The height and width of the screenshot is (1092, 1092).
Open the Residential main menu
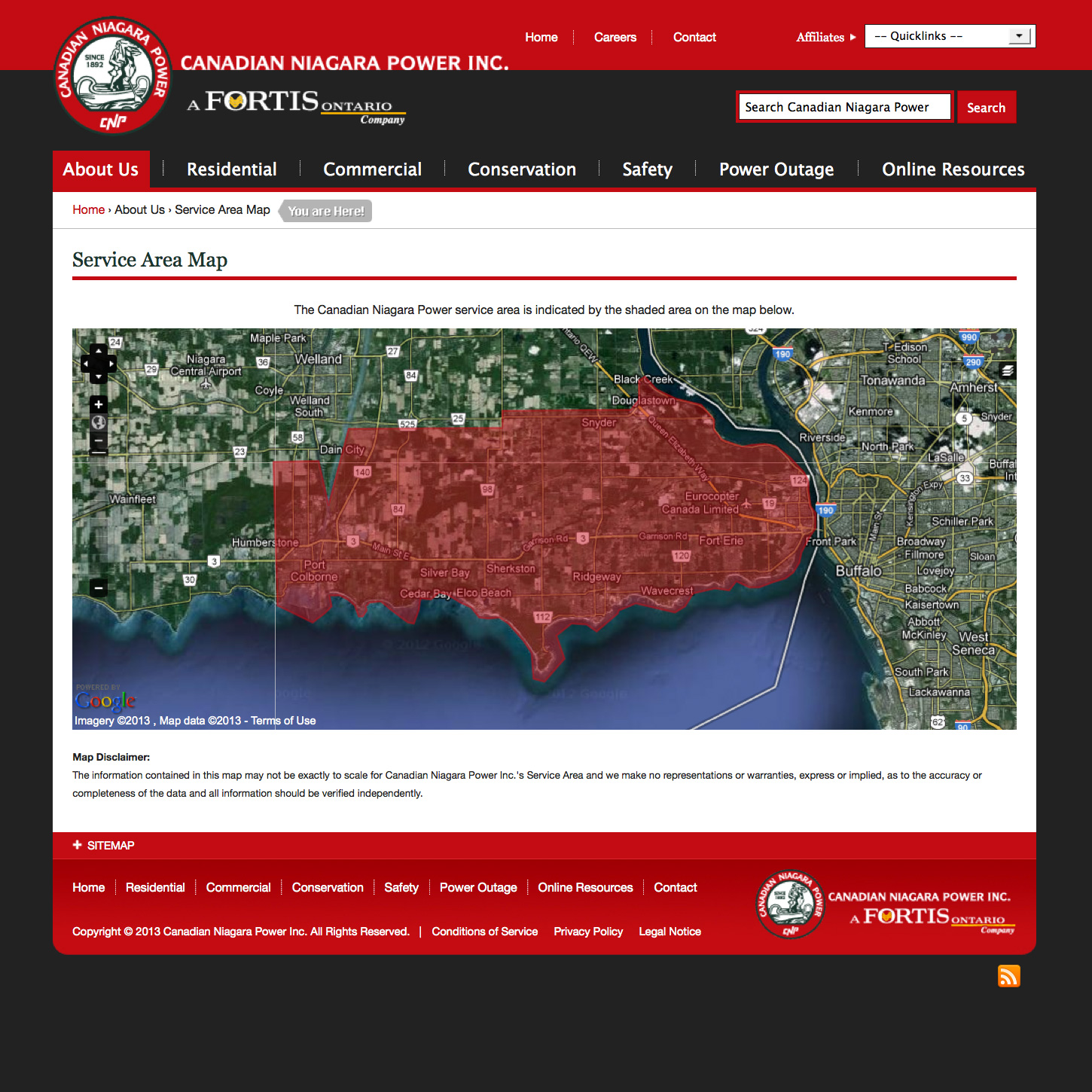tap(232, 169)
